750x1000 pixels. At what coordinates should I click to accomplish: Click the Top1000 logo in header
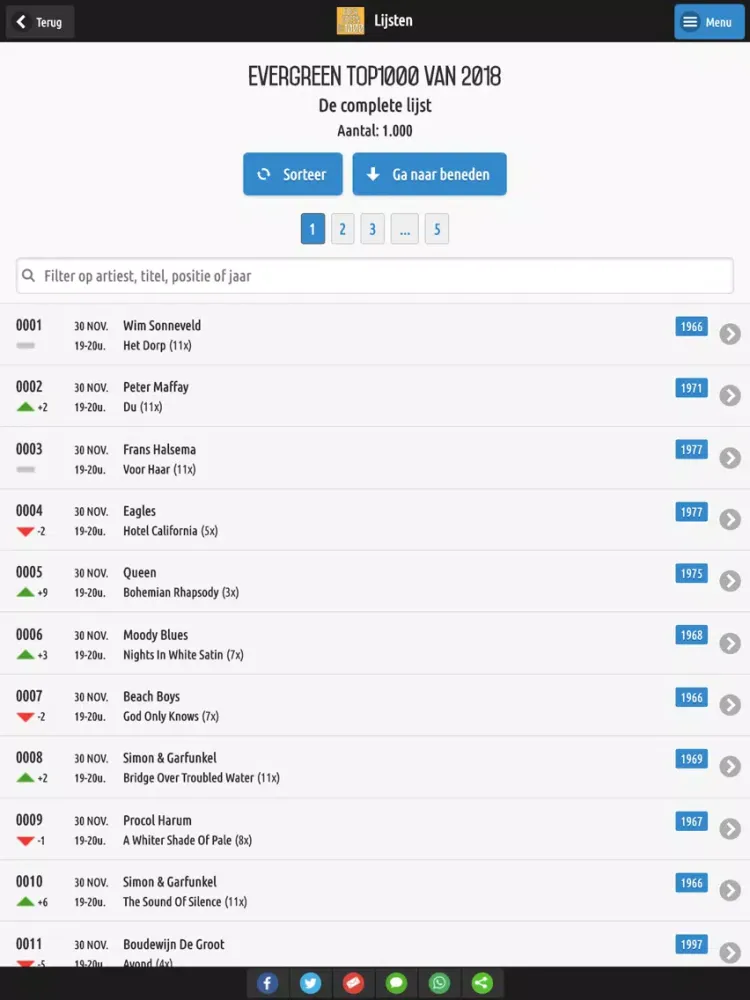coord(350,21)
